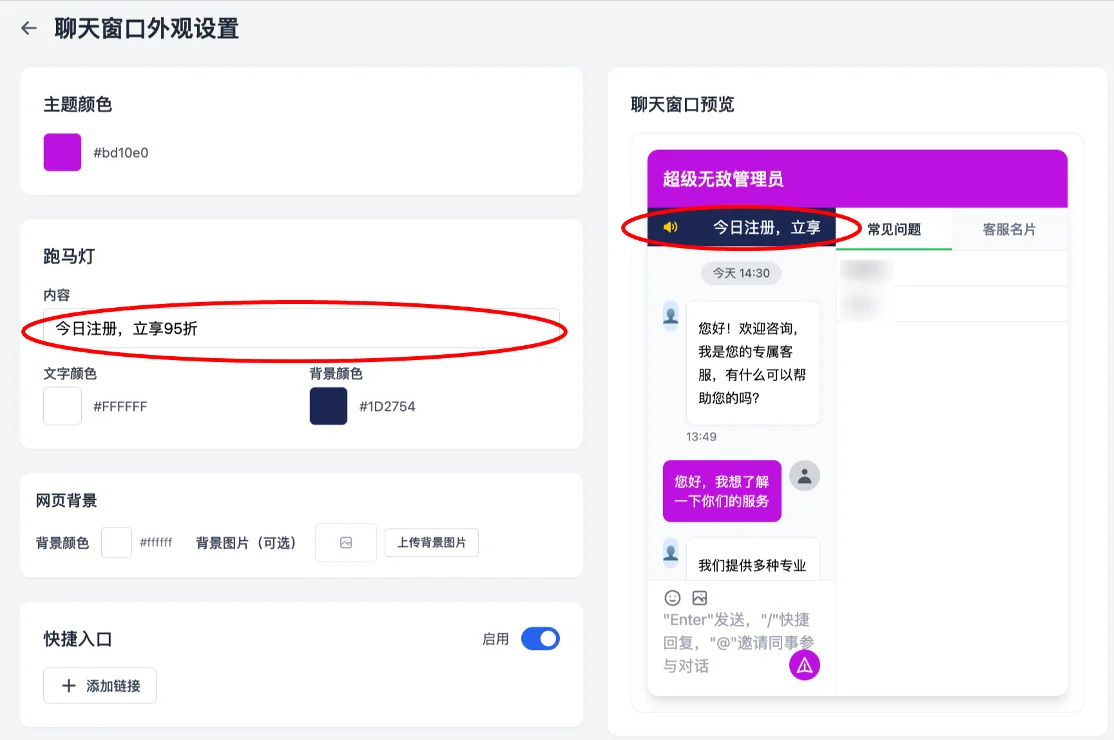Screen dimensions: 1114x740
Task: Change the marquee dark navy background swatch
Action: pyautogui.click(x=328, y=407)
